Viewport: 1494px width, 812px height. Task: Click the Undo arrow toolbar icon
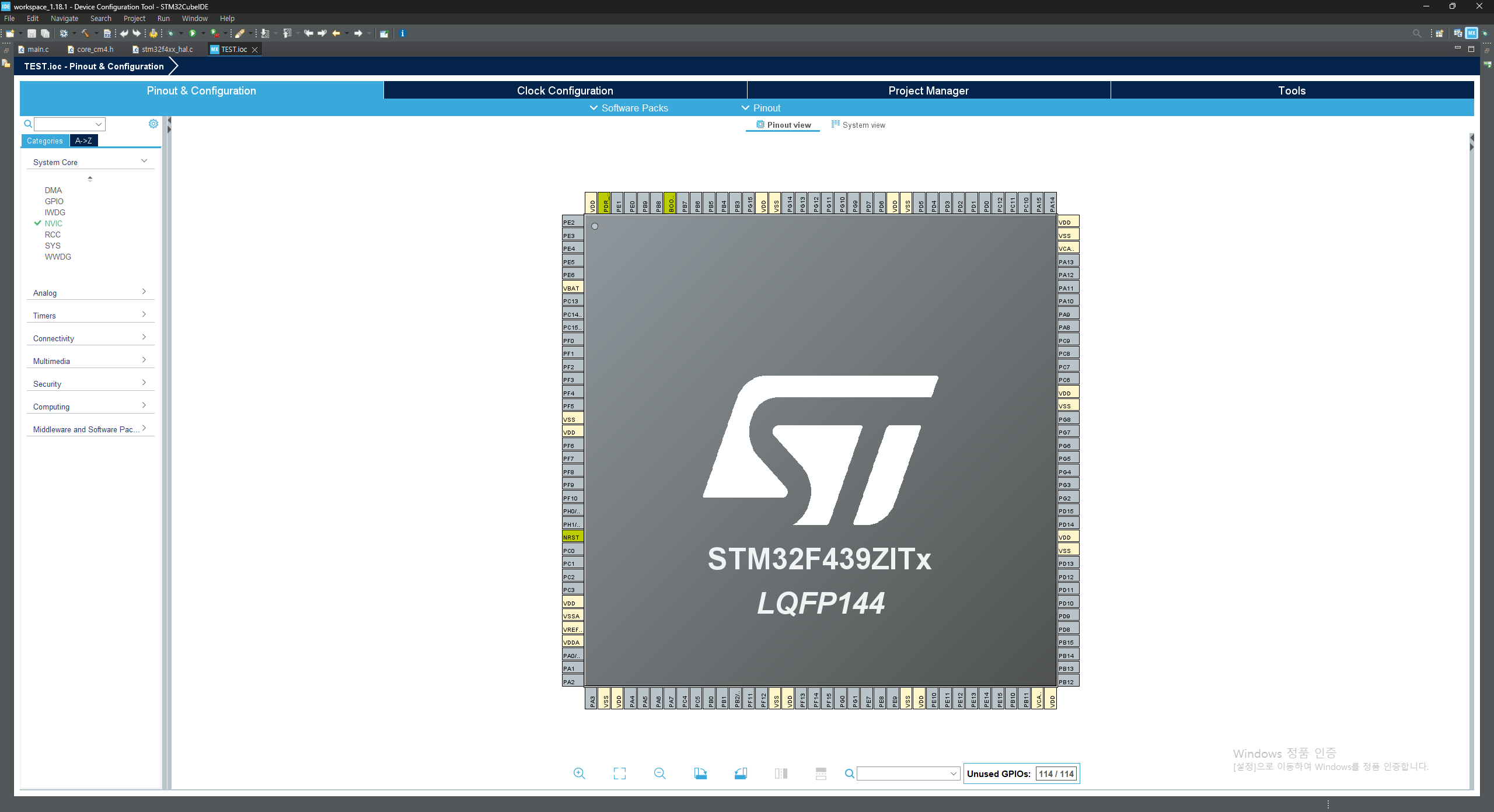point(124,33)
